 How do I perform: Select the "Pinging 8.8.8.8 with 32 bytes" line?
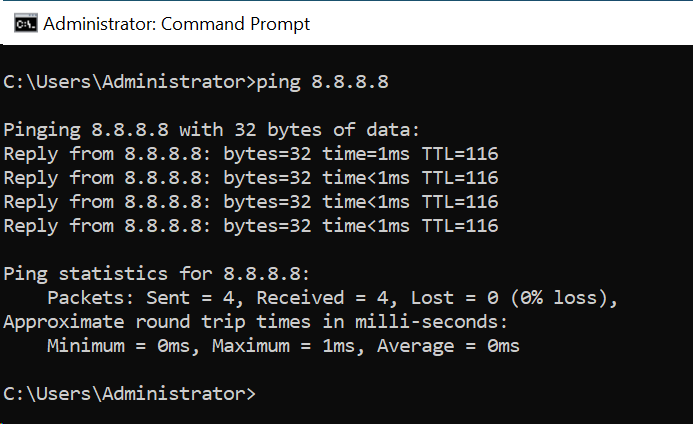pos(211,130)
